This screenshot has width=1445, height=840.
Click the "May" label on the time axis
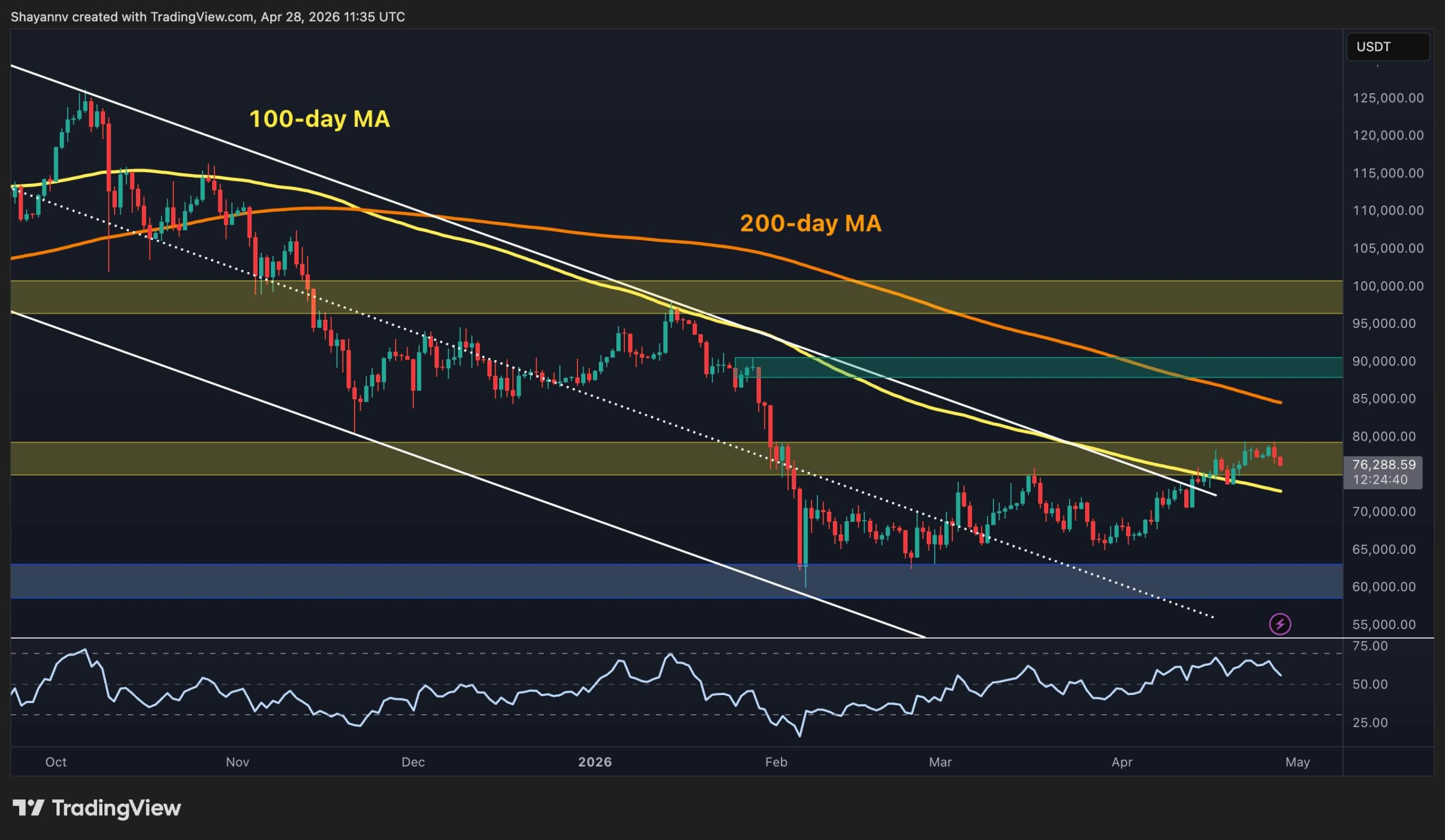1299,762
